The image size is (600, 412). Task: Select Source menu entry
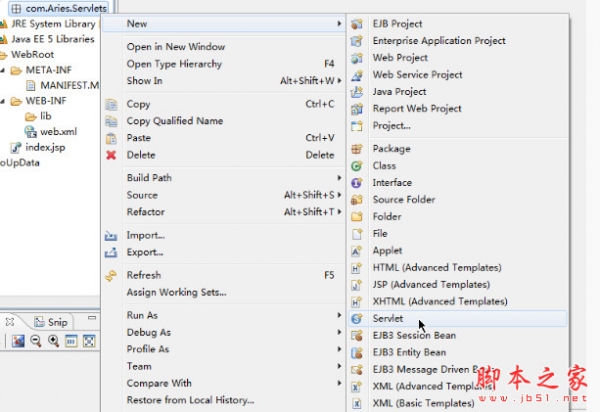[224, 195]
